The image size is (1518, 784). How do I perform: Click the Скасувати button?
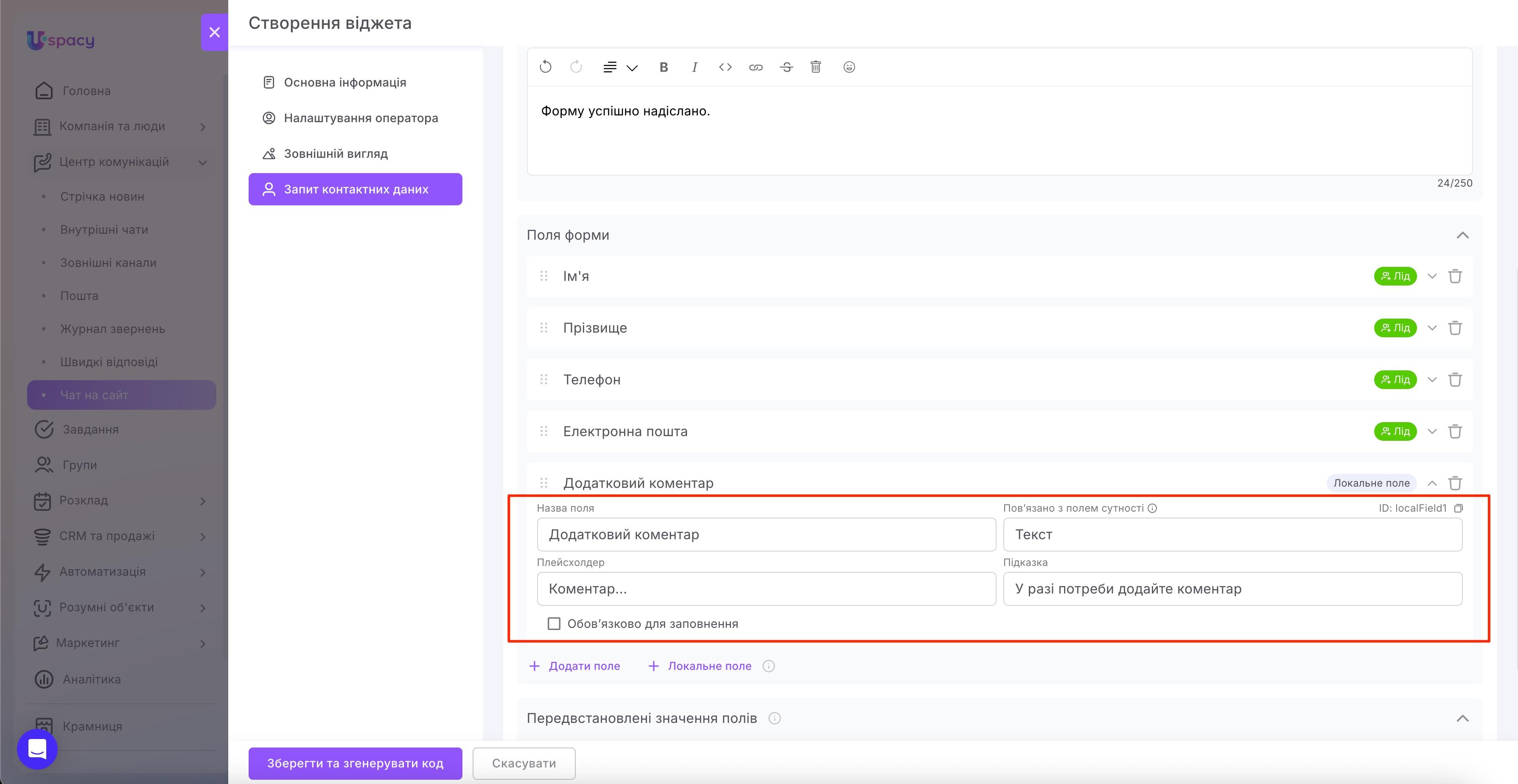524,763
